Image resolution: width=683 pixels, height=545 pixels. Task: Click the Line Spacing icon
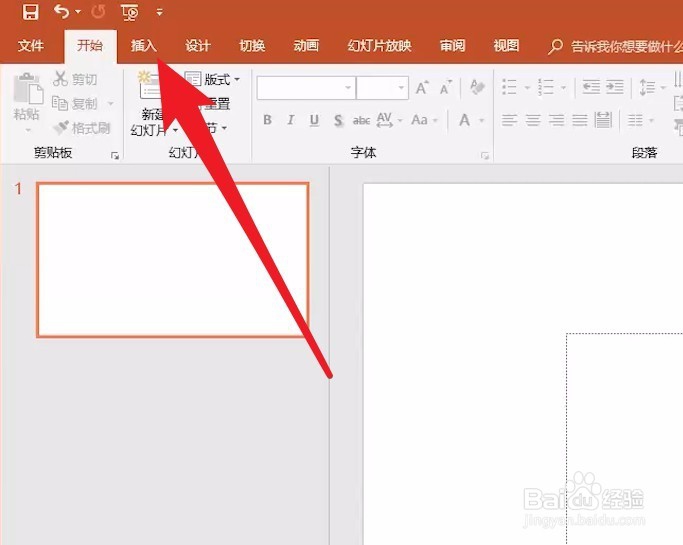point(647,87)
